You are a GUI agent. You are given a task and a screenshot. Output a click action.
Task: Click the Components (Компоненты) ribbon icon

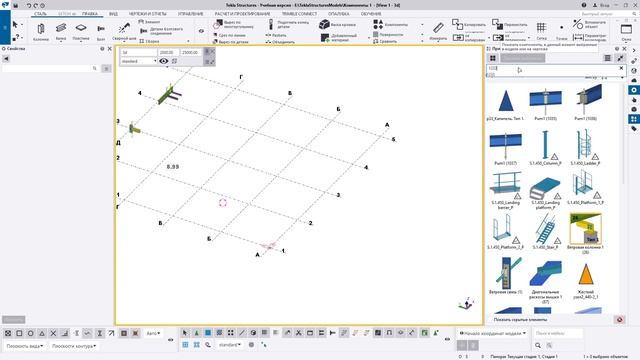coord(378,24)
